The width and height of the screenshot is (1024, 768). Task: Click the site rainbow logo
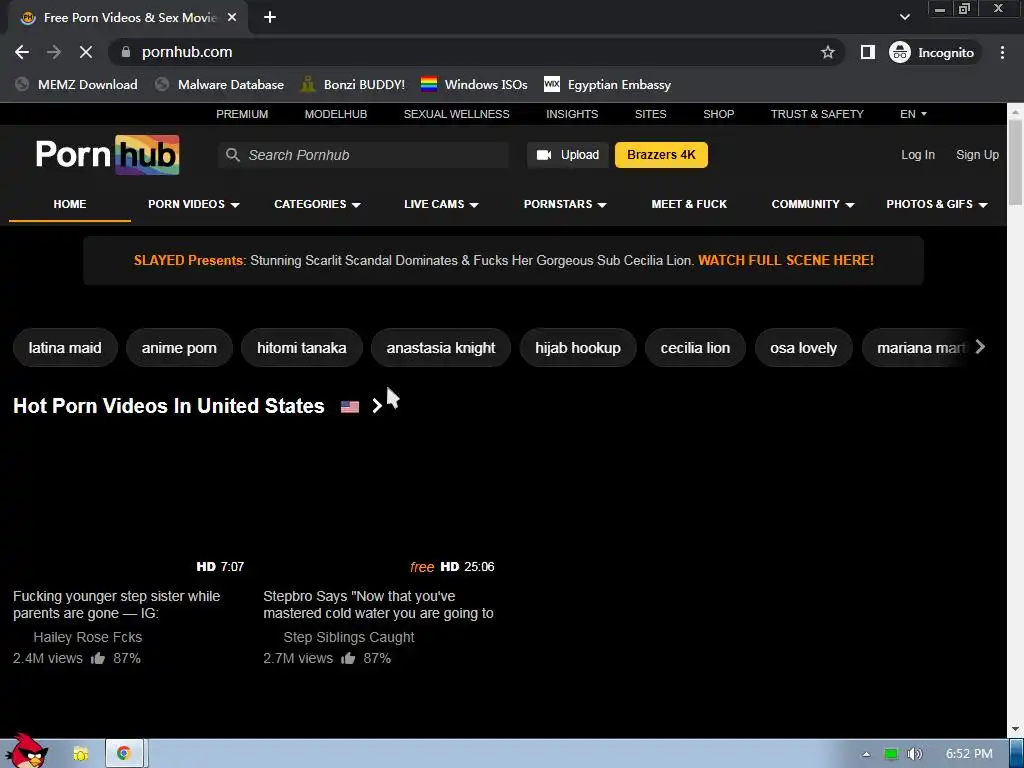pos(107,155)
